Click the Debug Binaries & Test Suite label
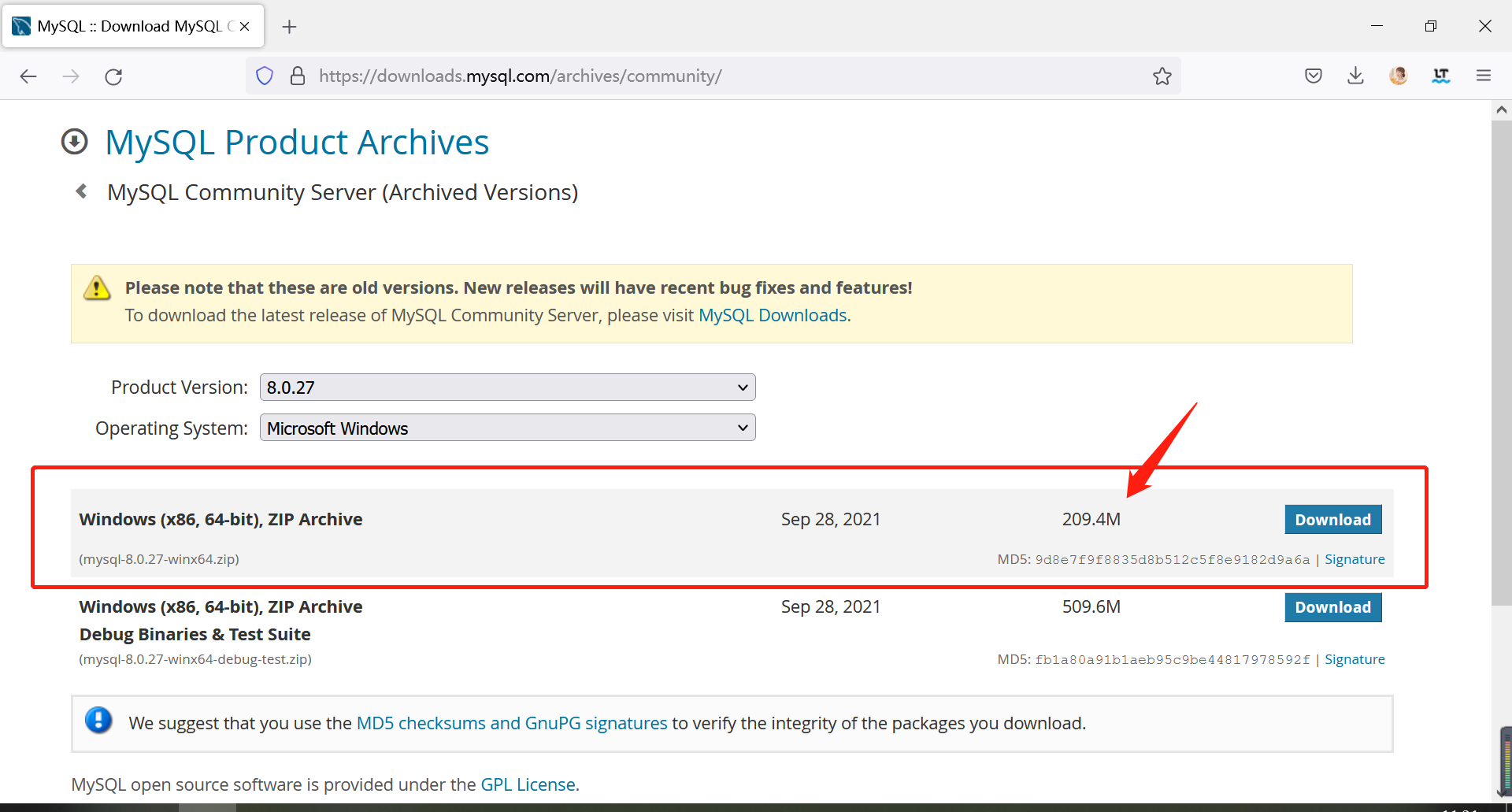1512x812 pixels. click(x=195, y=634)
